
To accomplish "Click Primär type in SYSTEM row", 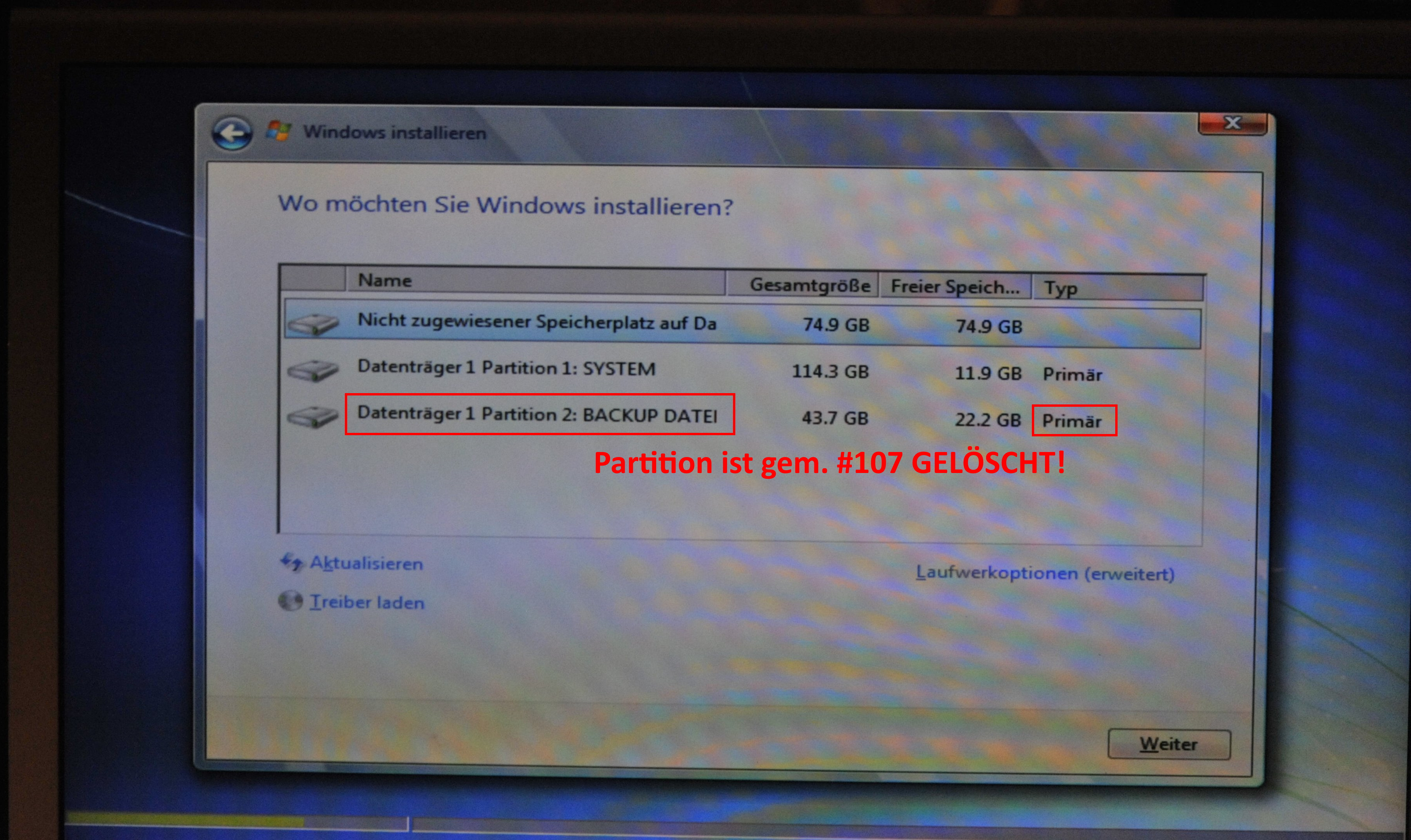I will pos(1072,375).
